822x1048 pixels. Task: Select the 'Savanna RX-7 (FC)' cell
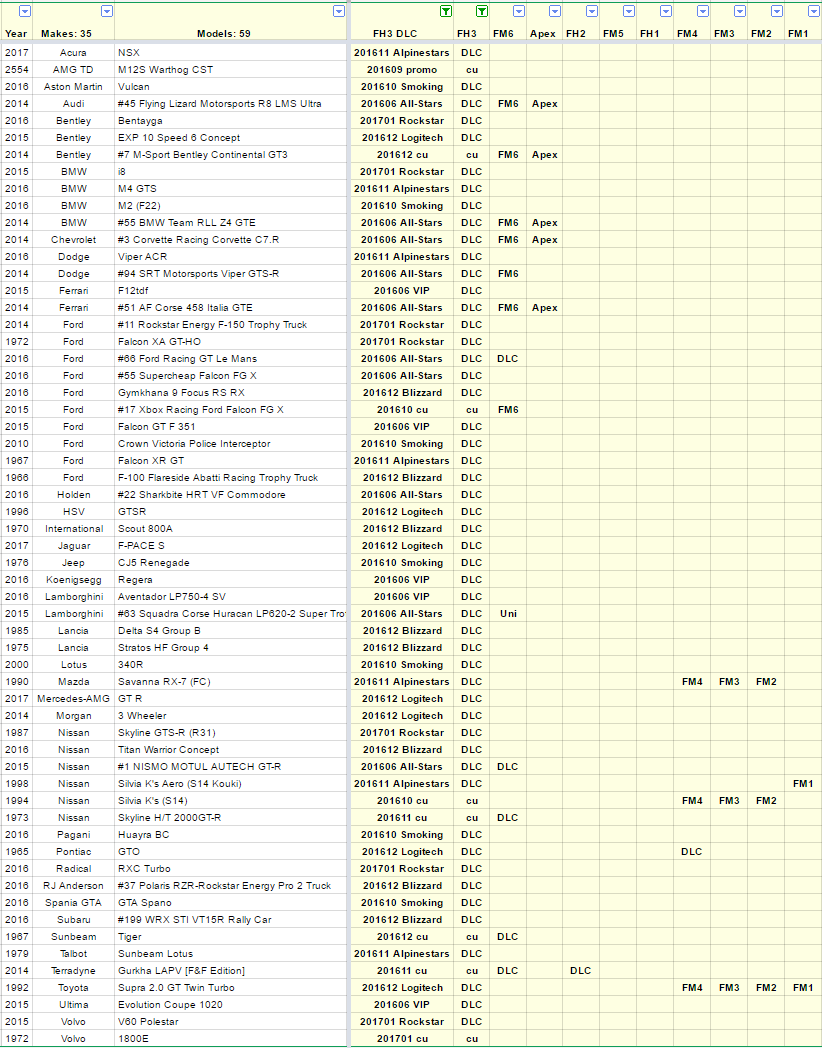231,682
